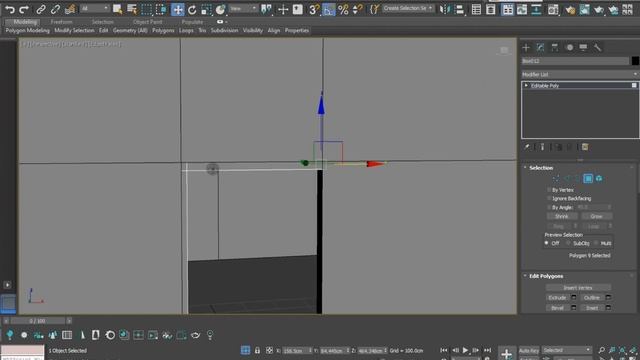
Task: Open the Modify command panel tab
Action: click(540, 48)
